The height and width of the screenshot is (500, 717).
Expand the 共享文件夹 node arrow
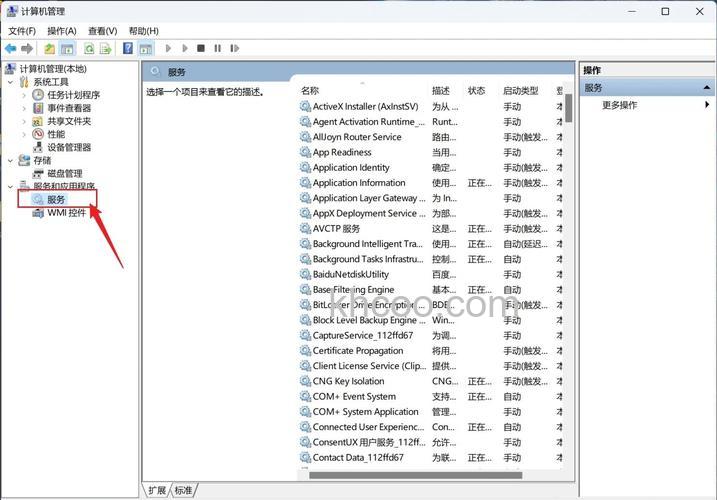tap(24, 121)
